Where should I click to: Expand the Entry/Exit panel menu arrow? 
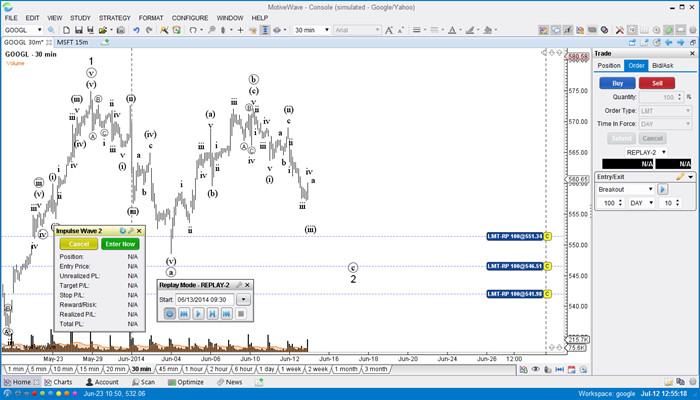point(691,177)
